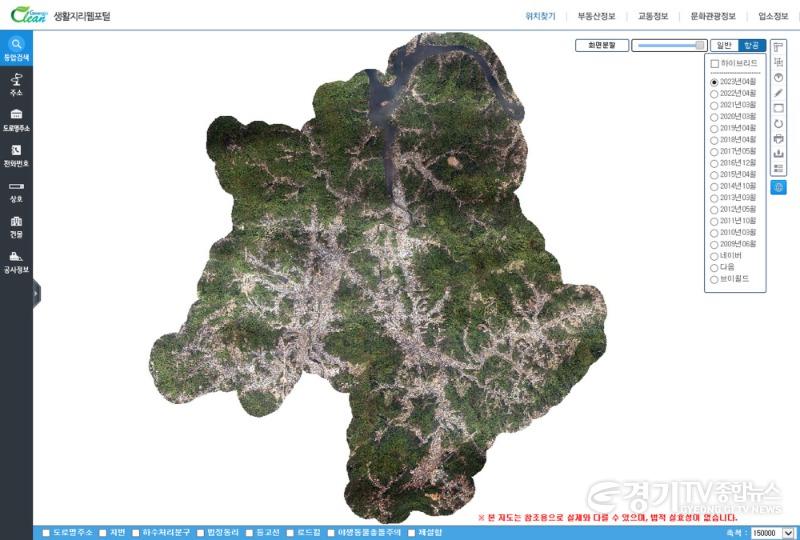Select the 2022년04월 aerial imagery radio
The height and width of the screenshot is (540, 800).
point(714,93)
